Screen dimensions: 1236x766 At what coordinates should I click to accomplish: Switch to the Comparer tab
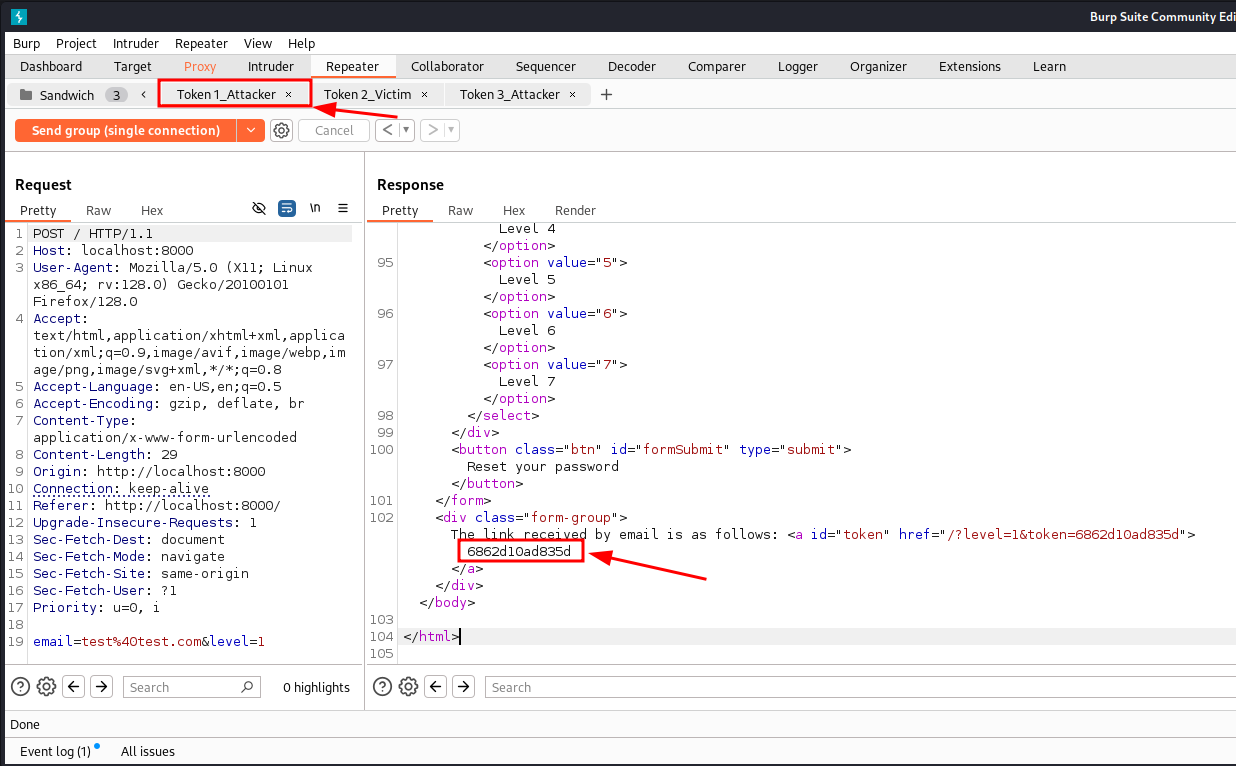point(717,66)
